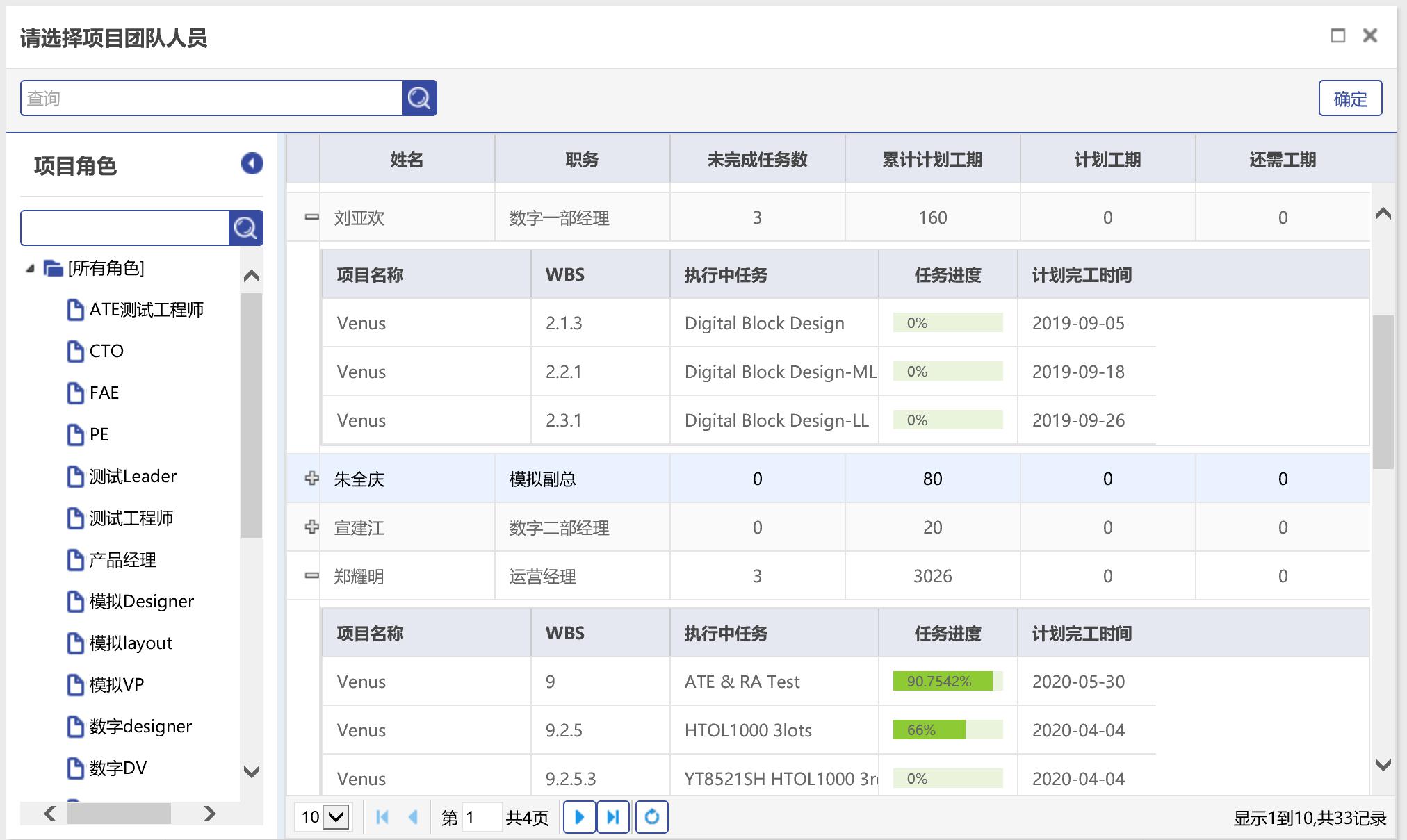Click the 确定 button
The width and height of the screenshot is (1407, 840).
[x=1349, y=99]
